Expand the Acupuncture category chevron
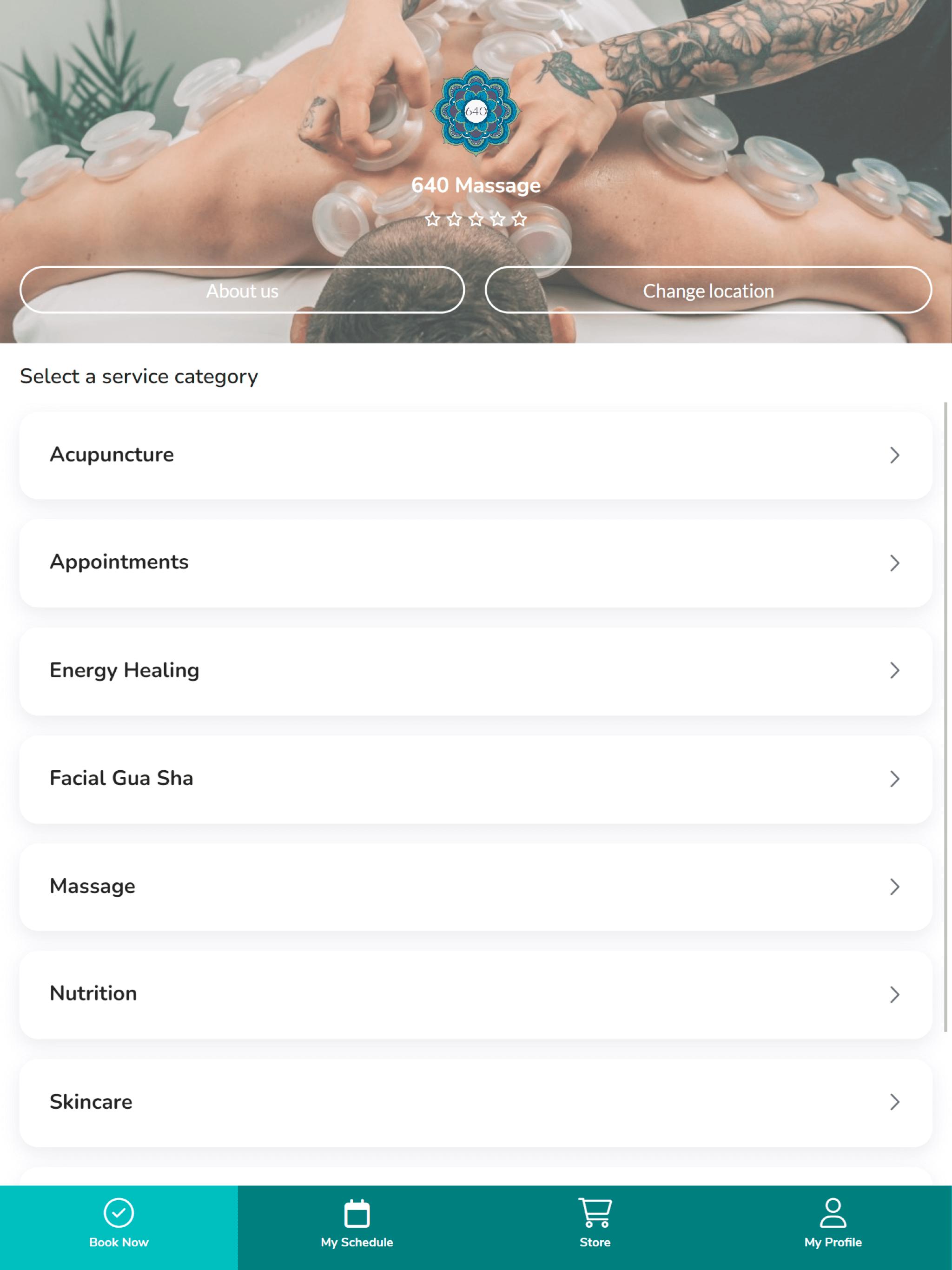This screenshot has width=952, height=1270. (x=894, y=455)
